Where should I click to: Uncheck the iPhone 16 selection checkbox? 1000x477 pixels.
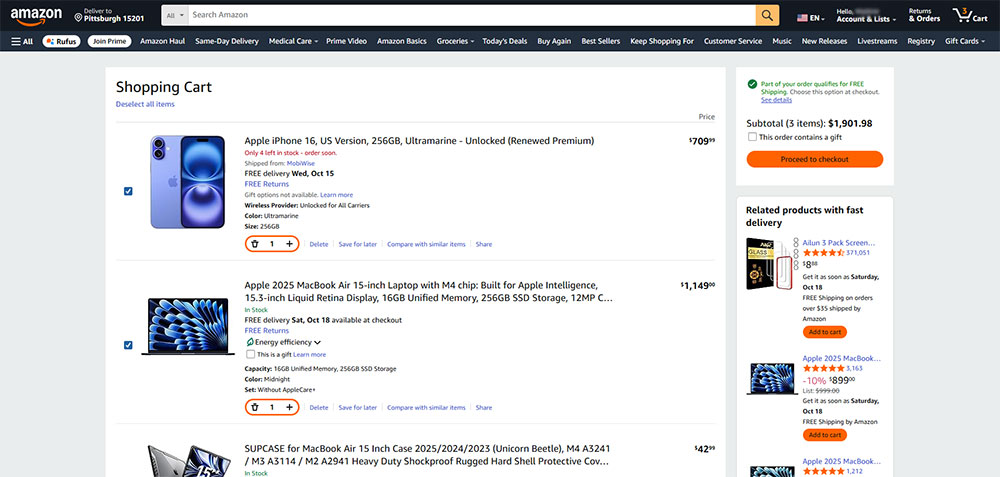[x=128, y=191]
